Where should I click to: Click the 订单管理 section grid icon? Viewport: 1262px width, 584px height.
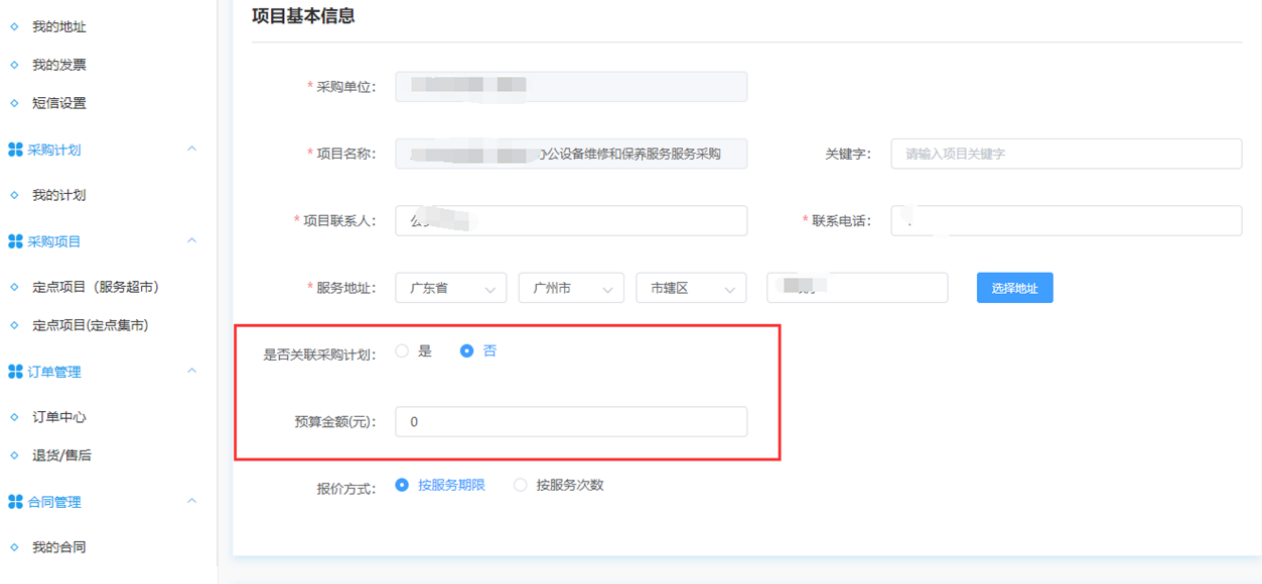(15, 372)
